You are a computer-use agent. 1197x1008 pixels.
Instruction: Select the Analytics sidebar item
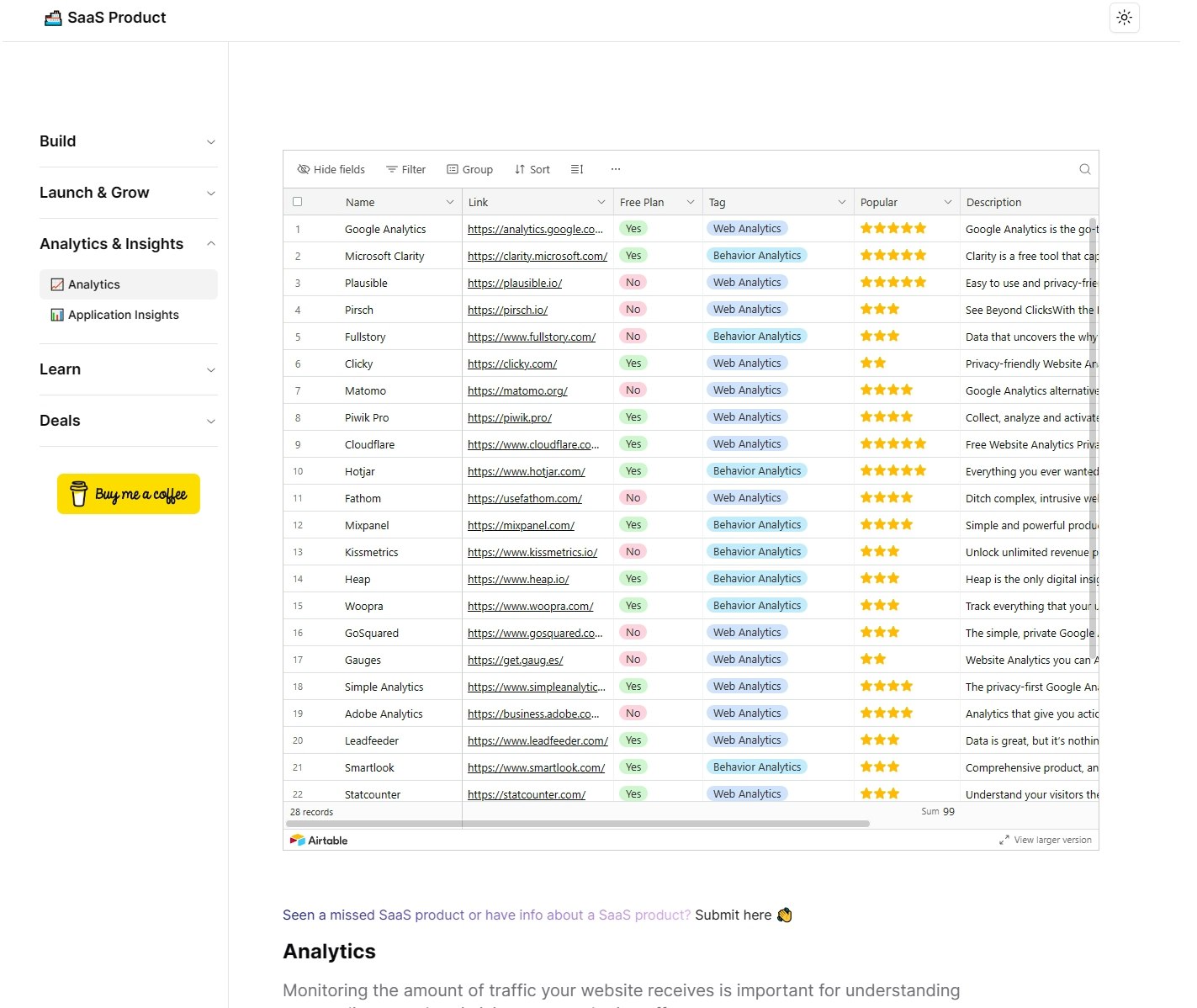point(128,284)
